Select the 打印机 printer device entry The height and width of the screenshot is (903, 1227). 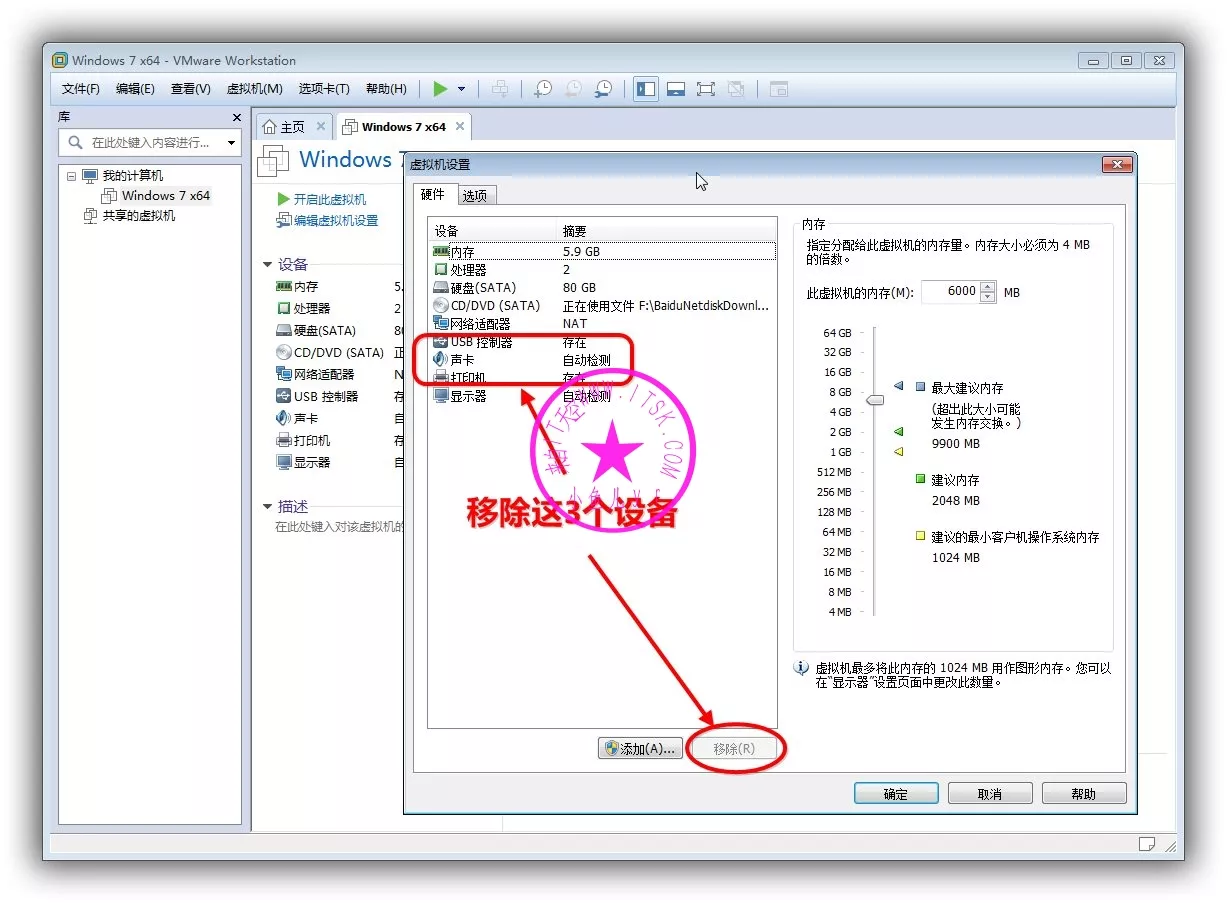tap(467, 378)
